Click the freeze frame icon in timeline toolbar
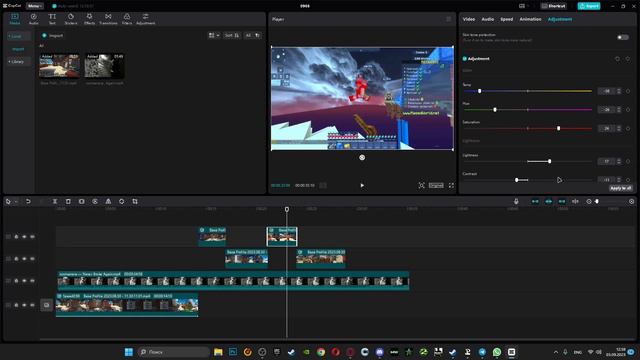The image size is (640, 360). pos(82,201)
